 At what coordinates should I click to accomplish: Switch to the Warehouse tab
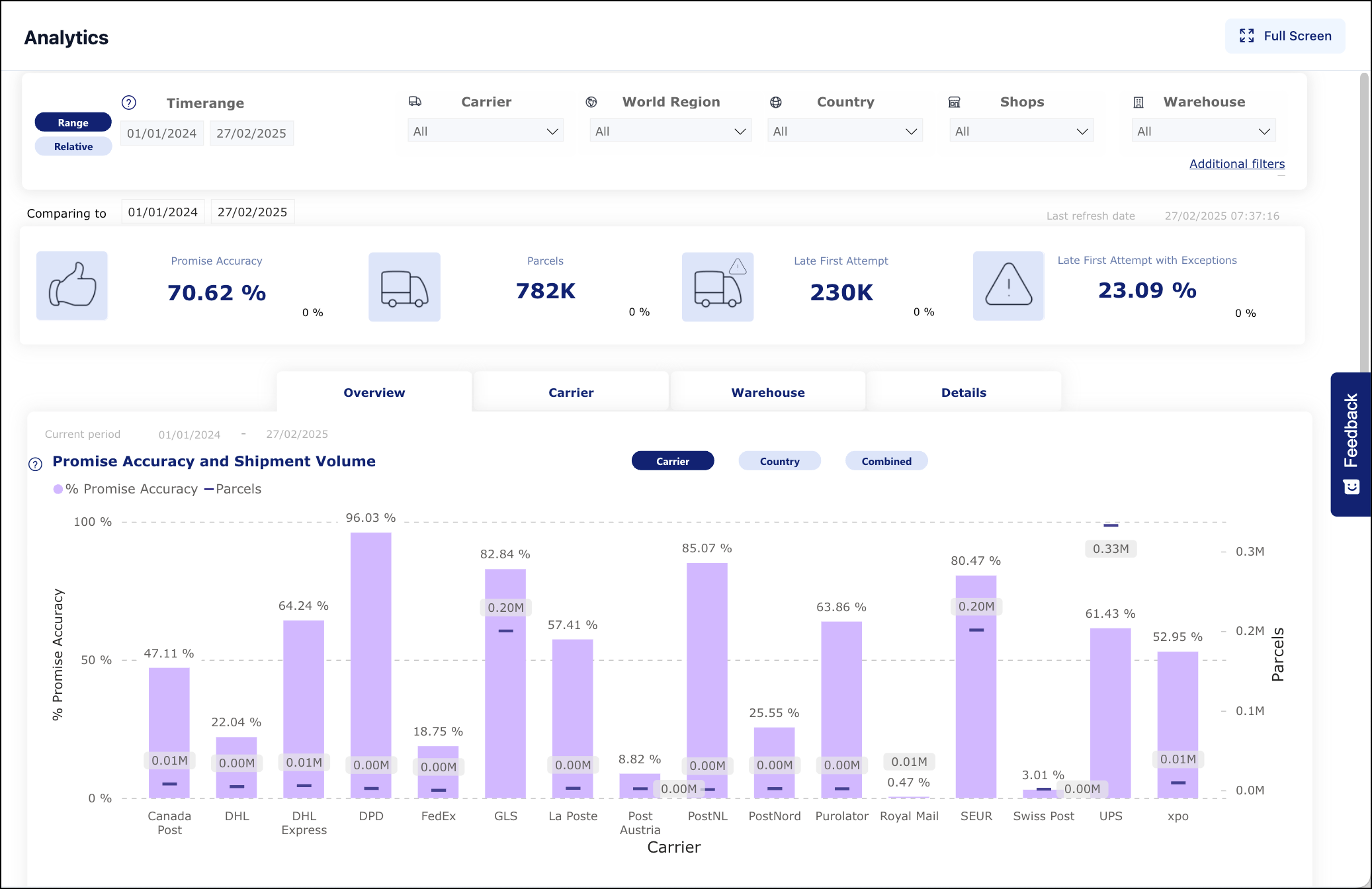coord(767,392)
